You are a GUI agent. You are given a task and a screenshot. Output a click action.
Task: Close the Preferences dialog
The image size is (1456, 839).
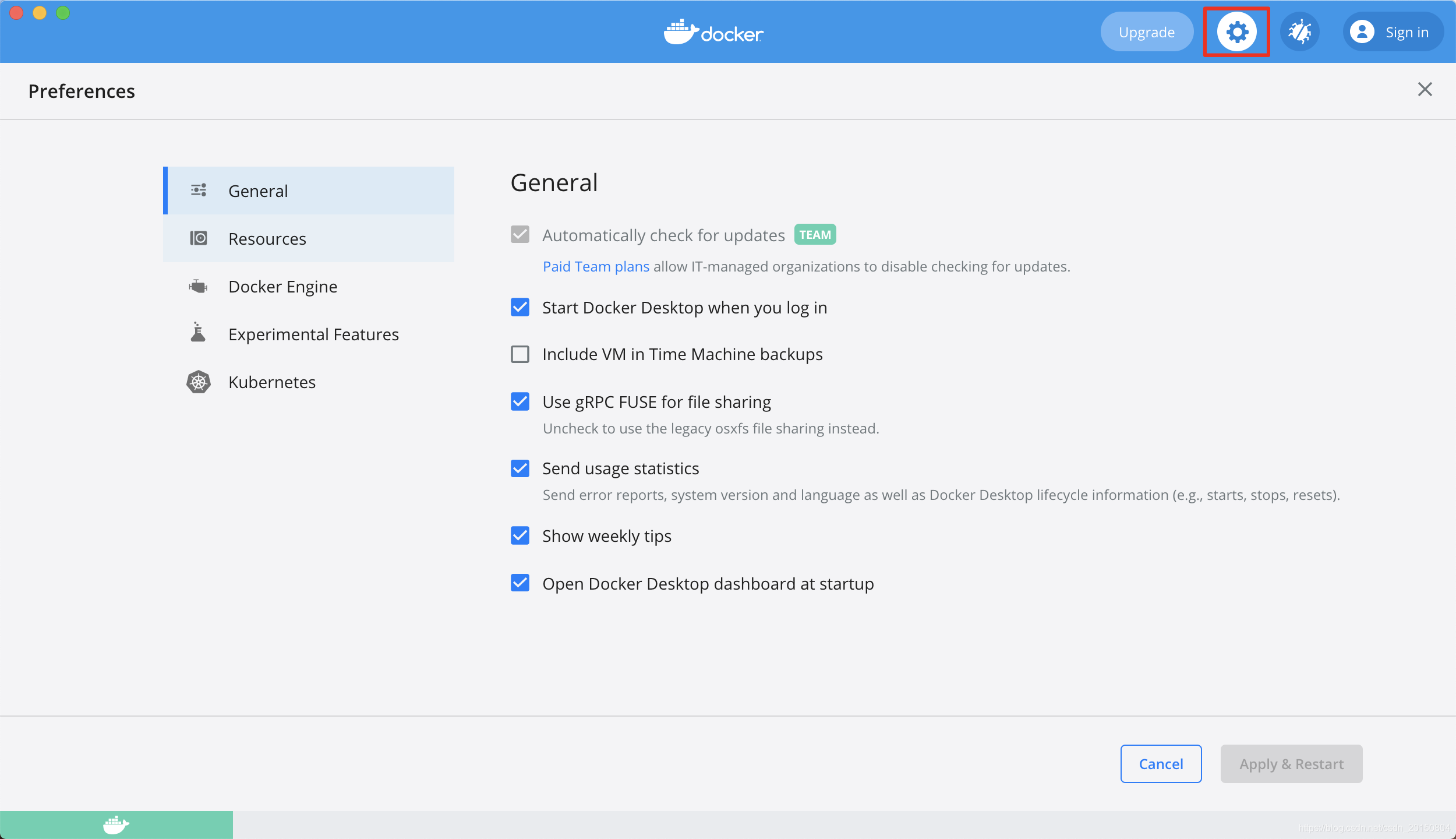[x=1425, y=90]
